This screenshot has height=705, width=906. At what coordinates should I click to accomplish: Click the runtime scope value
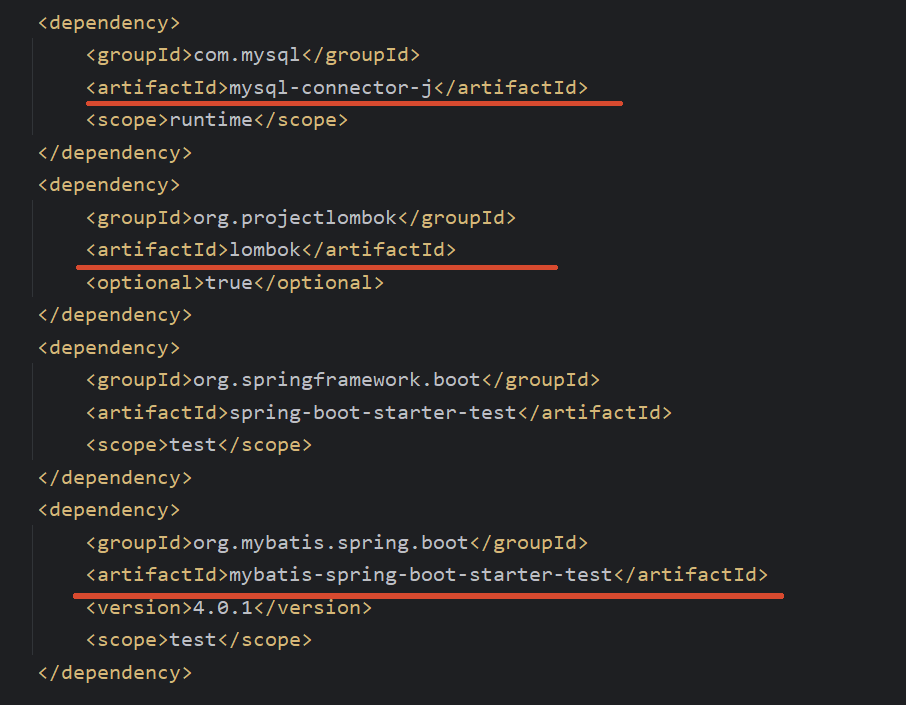pyautogui.click(x=211, y=120)
